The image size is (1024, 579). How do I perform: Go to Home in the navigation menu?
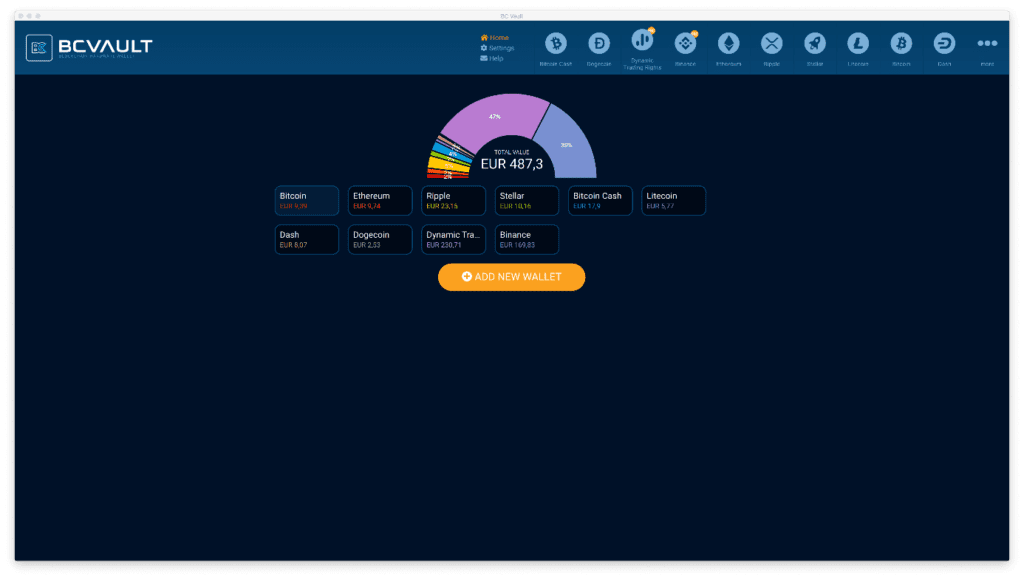(x=494, y=38)
